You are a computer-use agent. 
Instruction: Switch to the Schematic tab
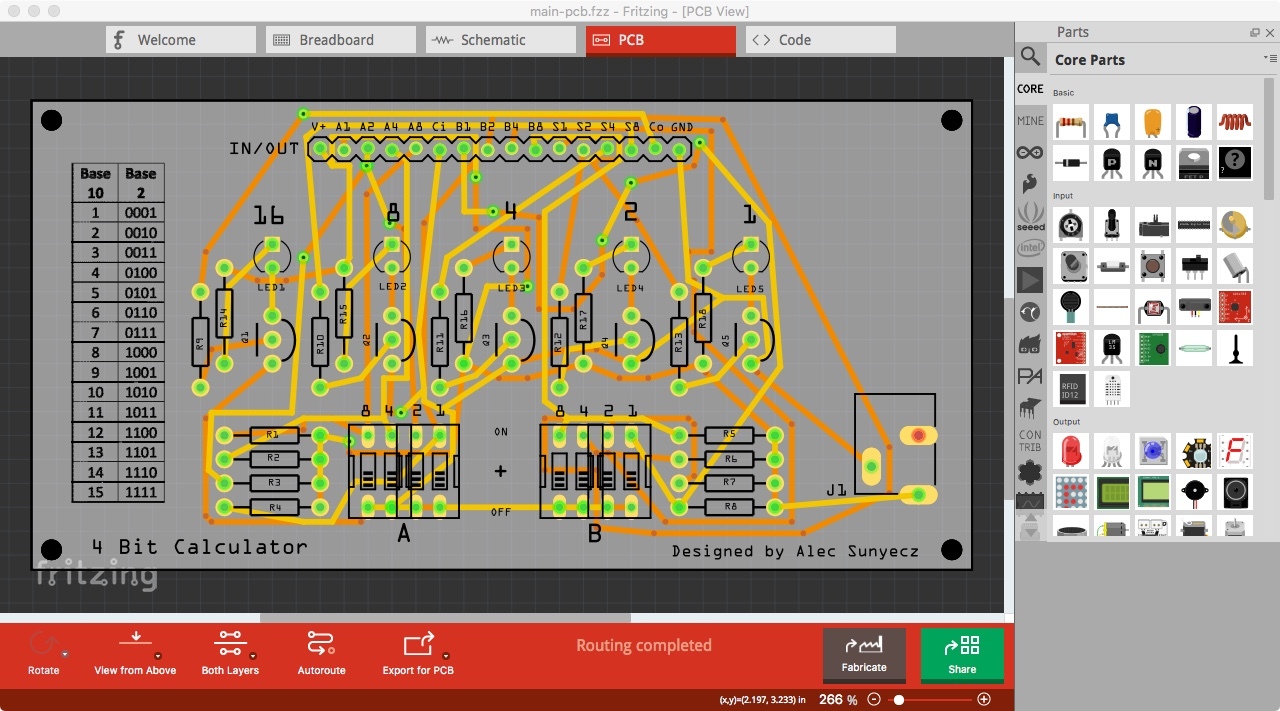click(x=501, y=40)
